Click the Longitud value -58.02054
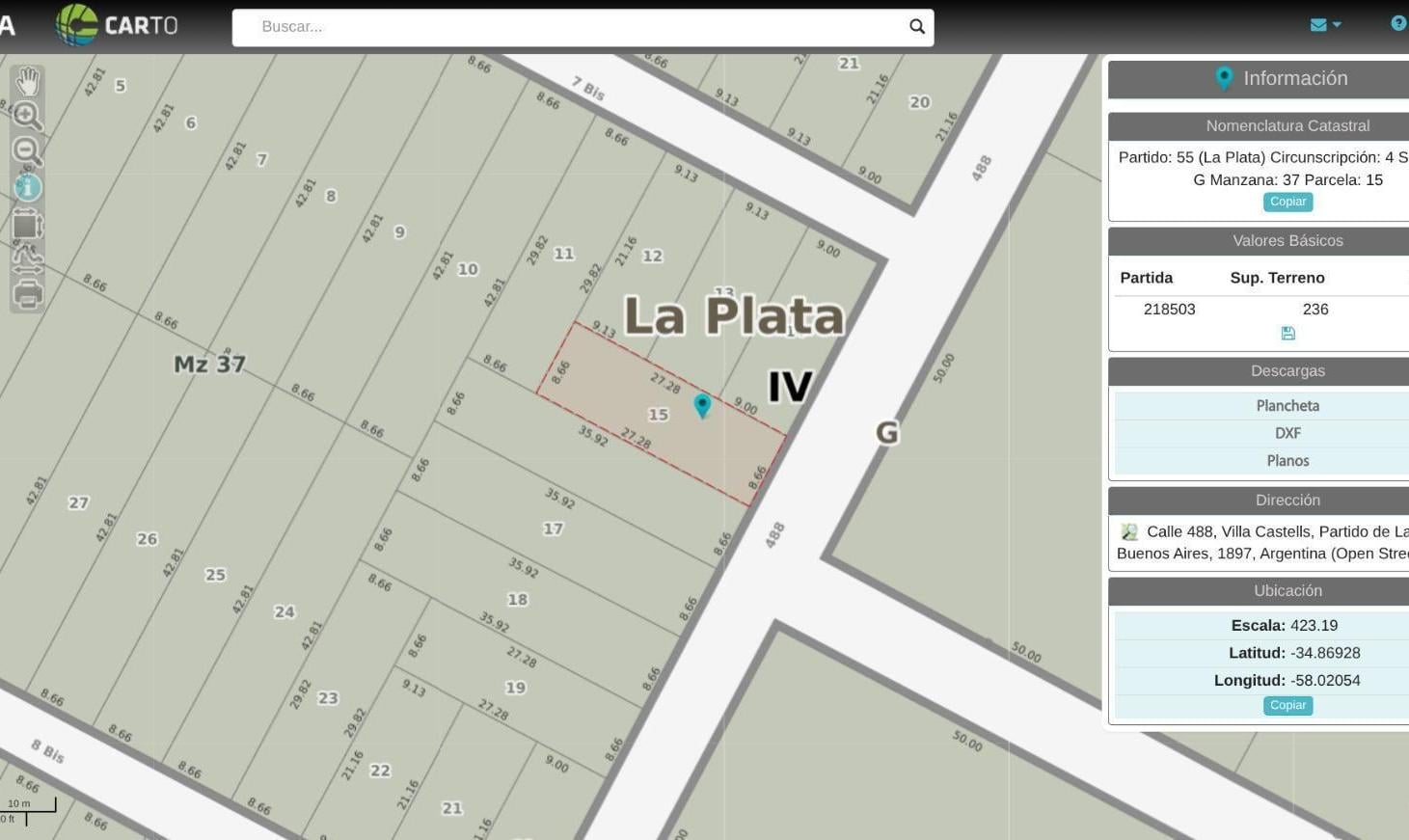Viewport: 1409px width, 840px height. pyautogui.click(x=1325, y=680)
